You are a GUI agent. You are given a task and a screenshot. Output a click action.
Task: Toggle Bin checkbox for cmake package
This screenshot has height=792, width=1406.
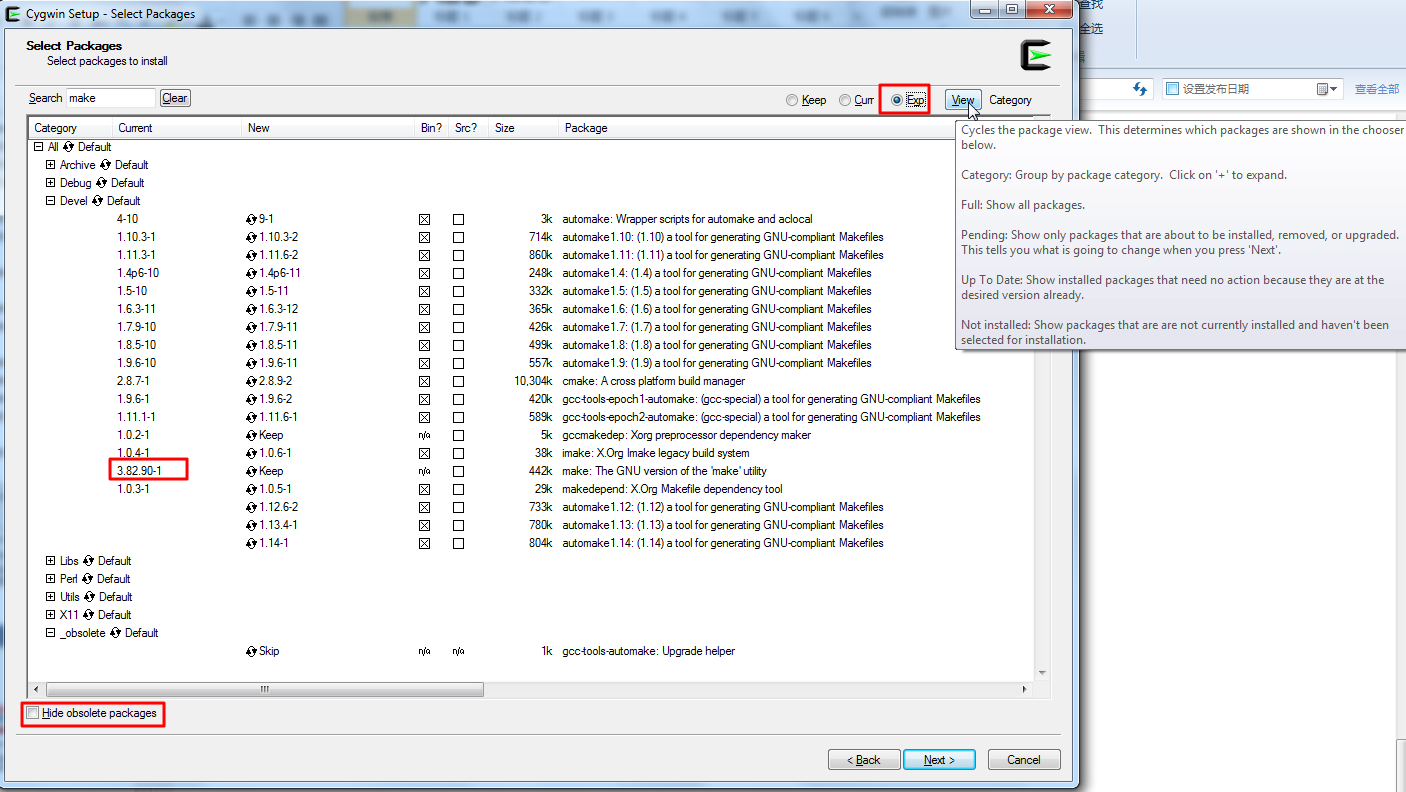(425, 381)
